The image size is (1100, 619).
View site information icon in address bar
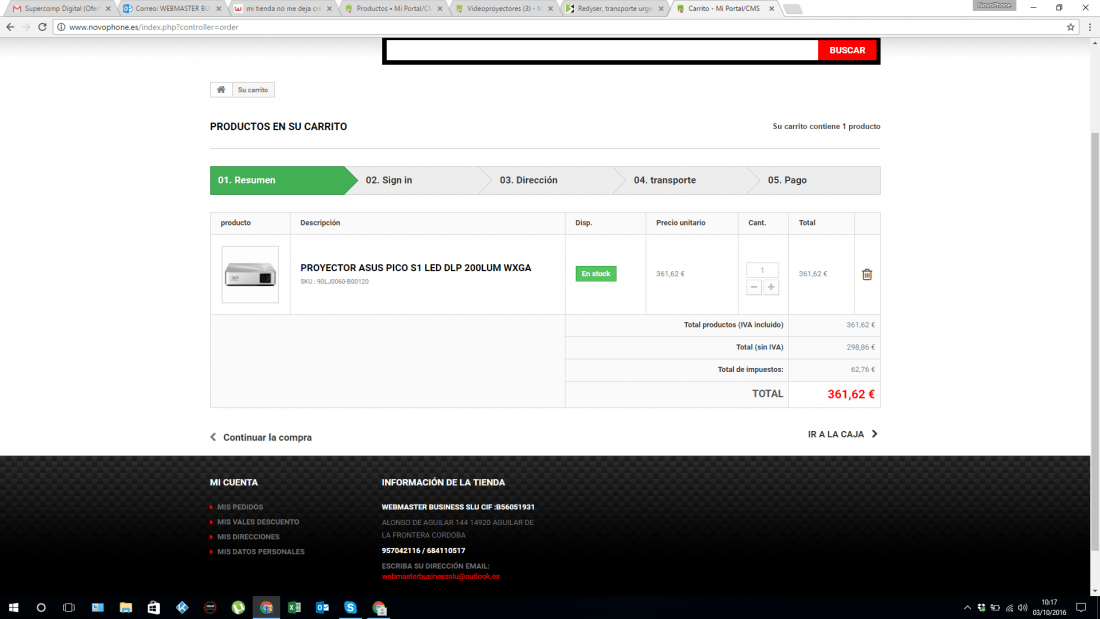[61, 27]
